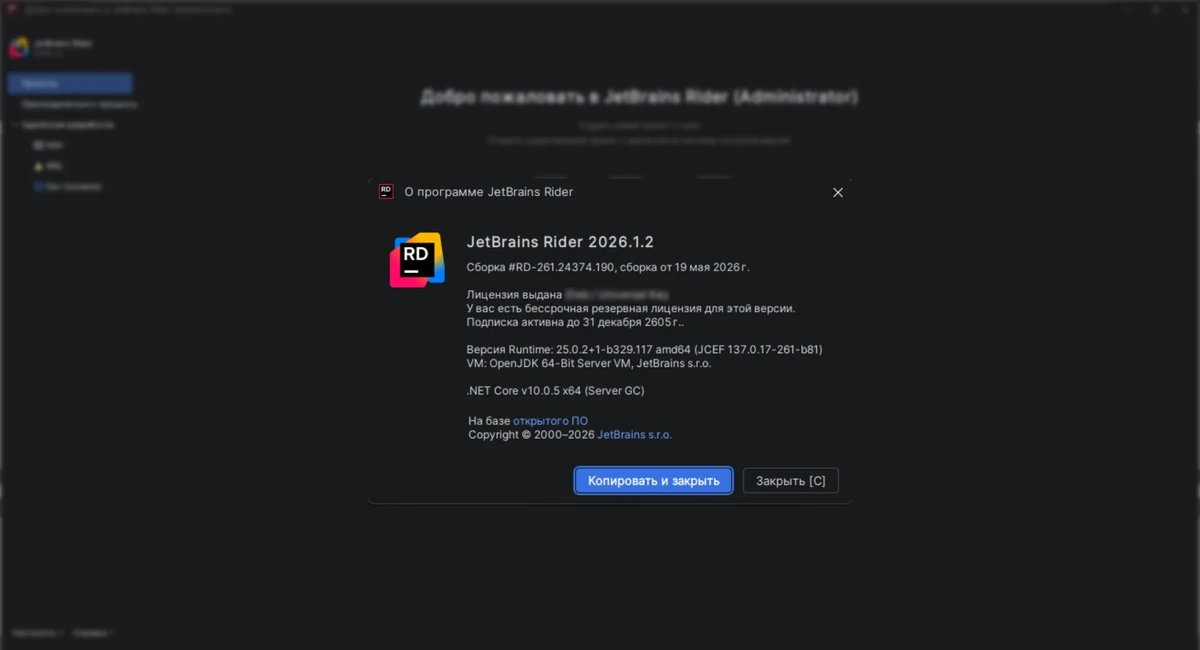Click the Copyright © 2000–2026 text
The height and width of the screenshot is (650, 1200).
pos(531,435)
